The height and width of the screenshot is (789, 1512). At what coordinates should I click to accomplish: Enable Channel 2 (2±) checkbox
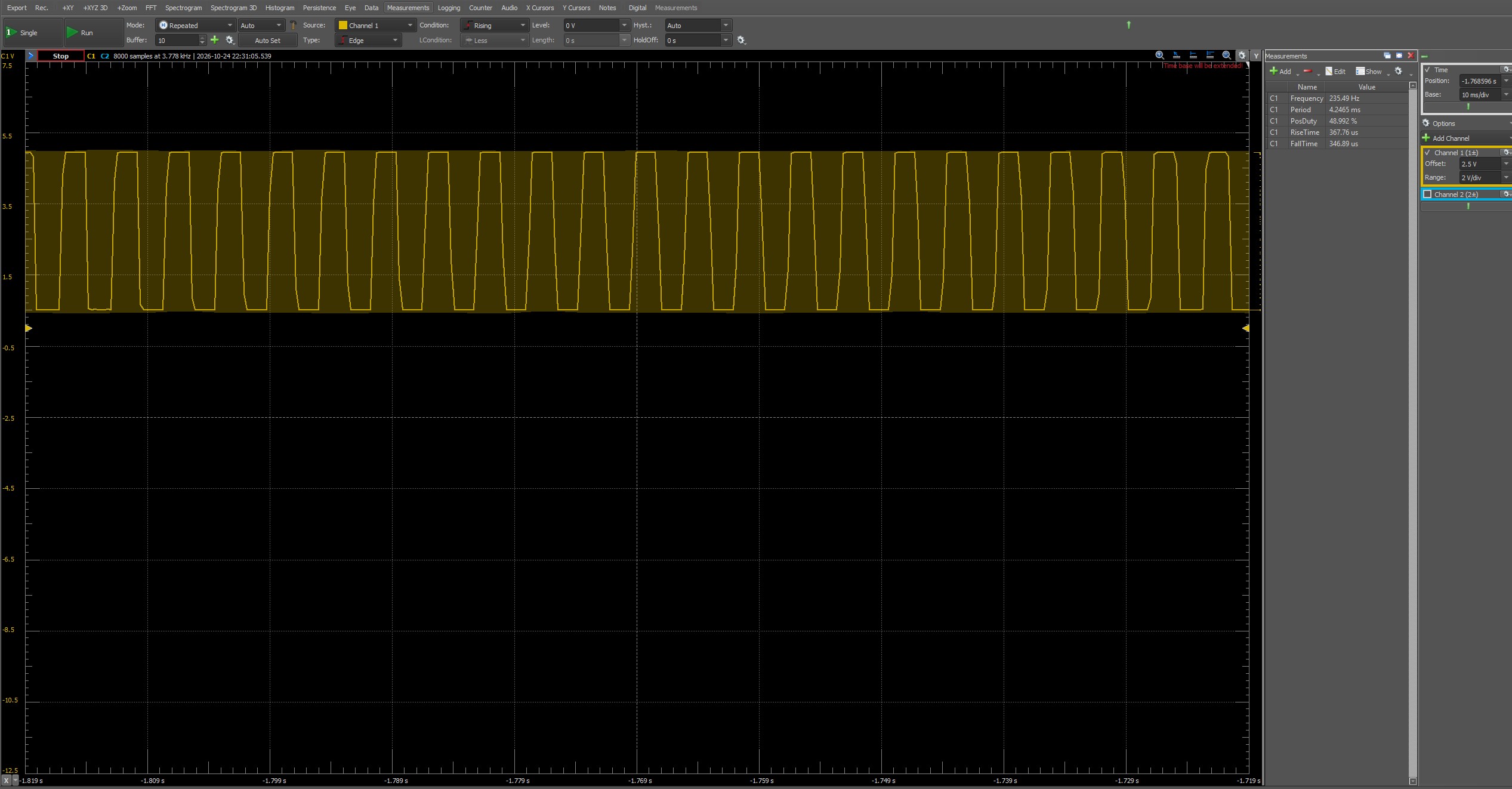pyautogui.click(x=1427, y=194)
